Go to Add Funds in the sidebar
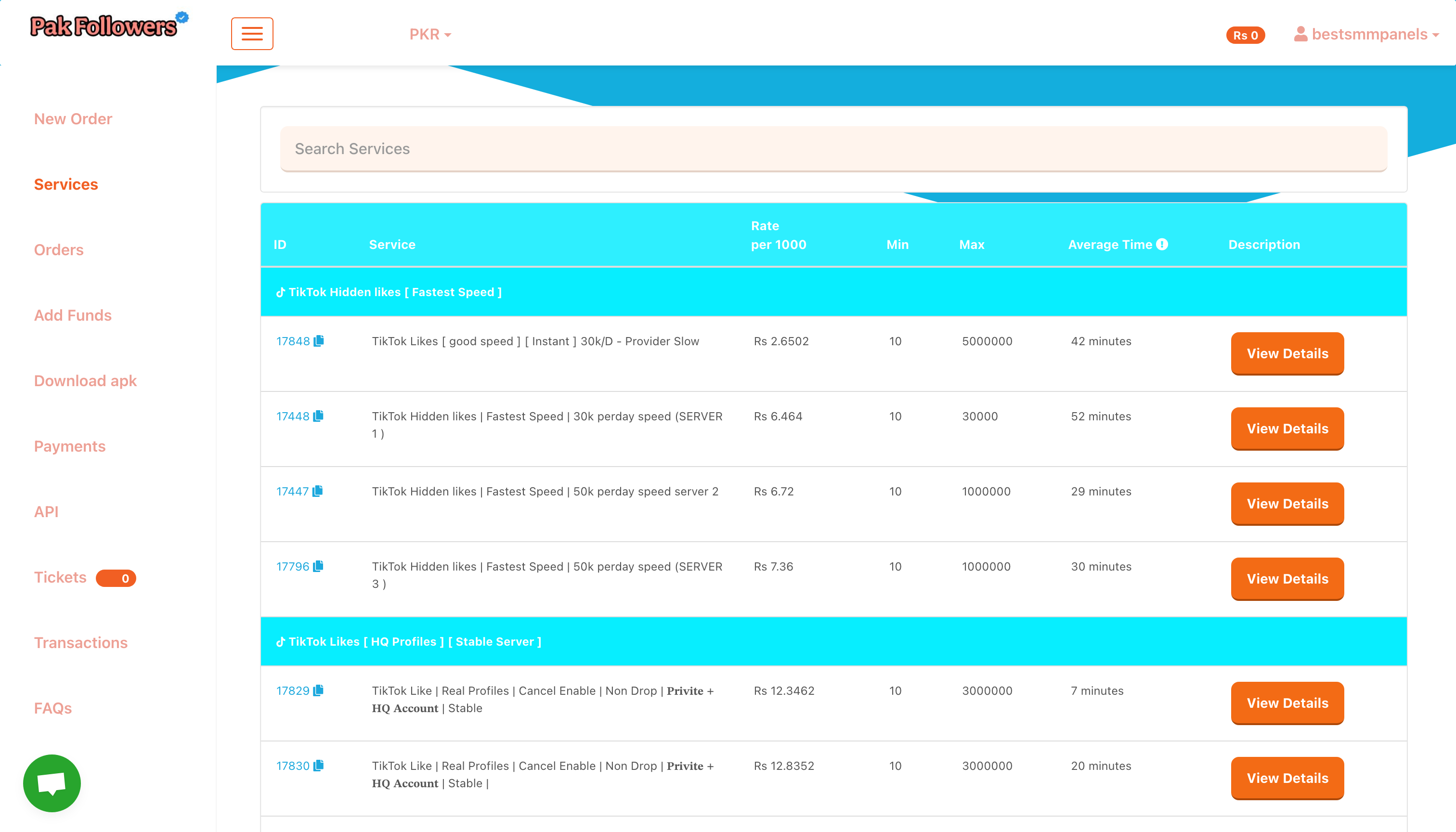The image size is (1456, 832). click(x=73, y=315)
